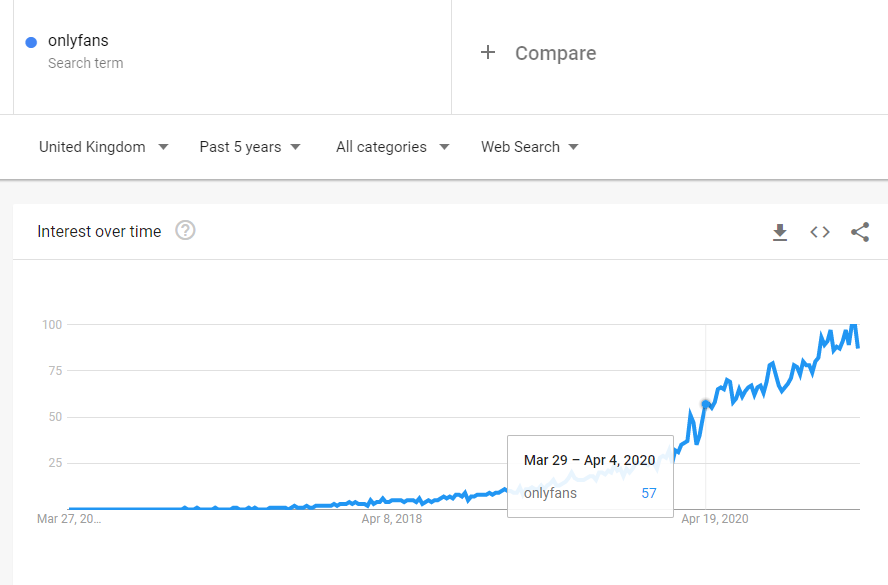Screen dimensions: 888x585
Task: Click the highlighted data point on chart
Action: click(x=706, y=404)
